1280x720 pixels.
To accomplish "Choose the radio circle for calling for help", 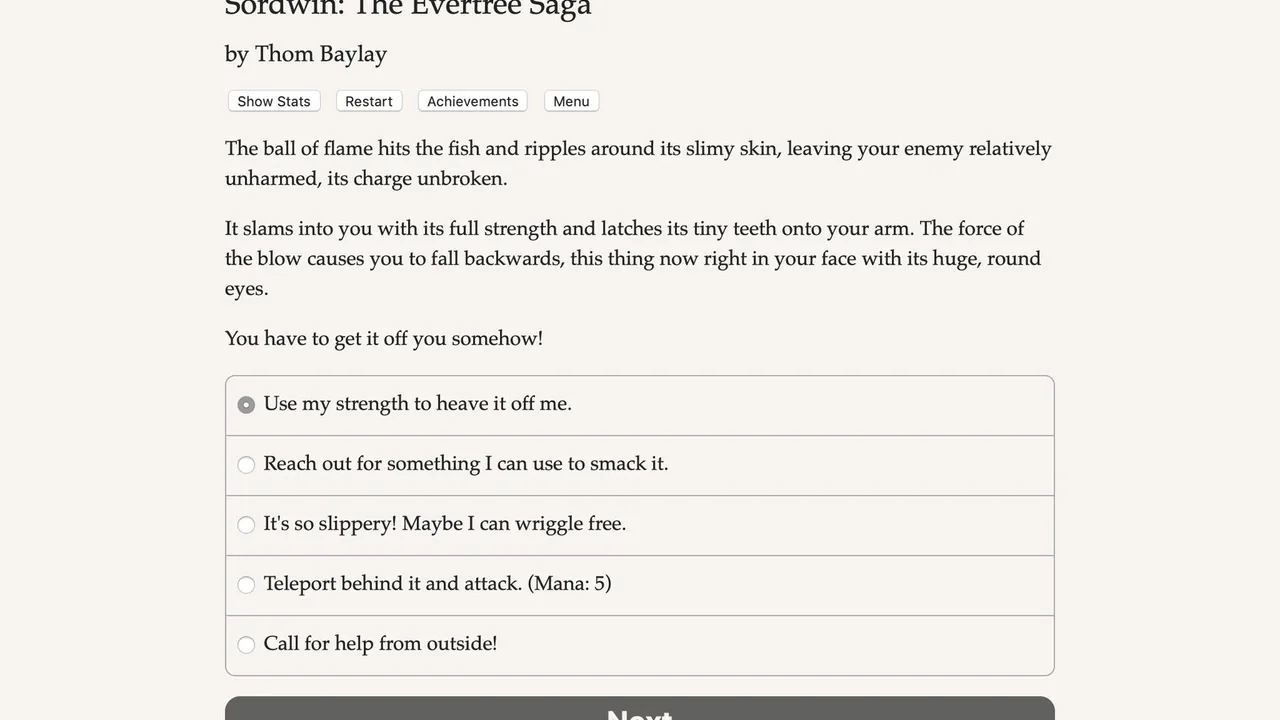I will 246,645.
